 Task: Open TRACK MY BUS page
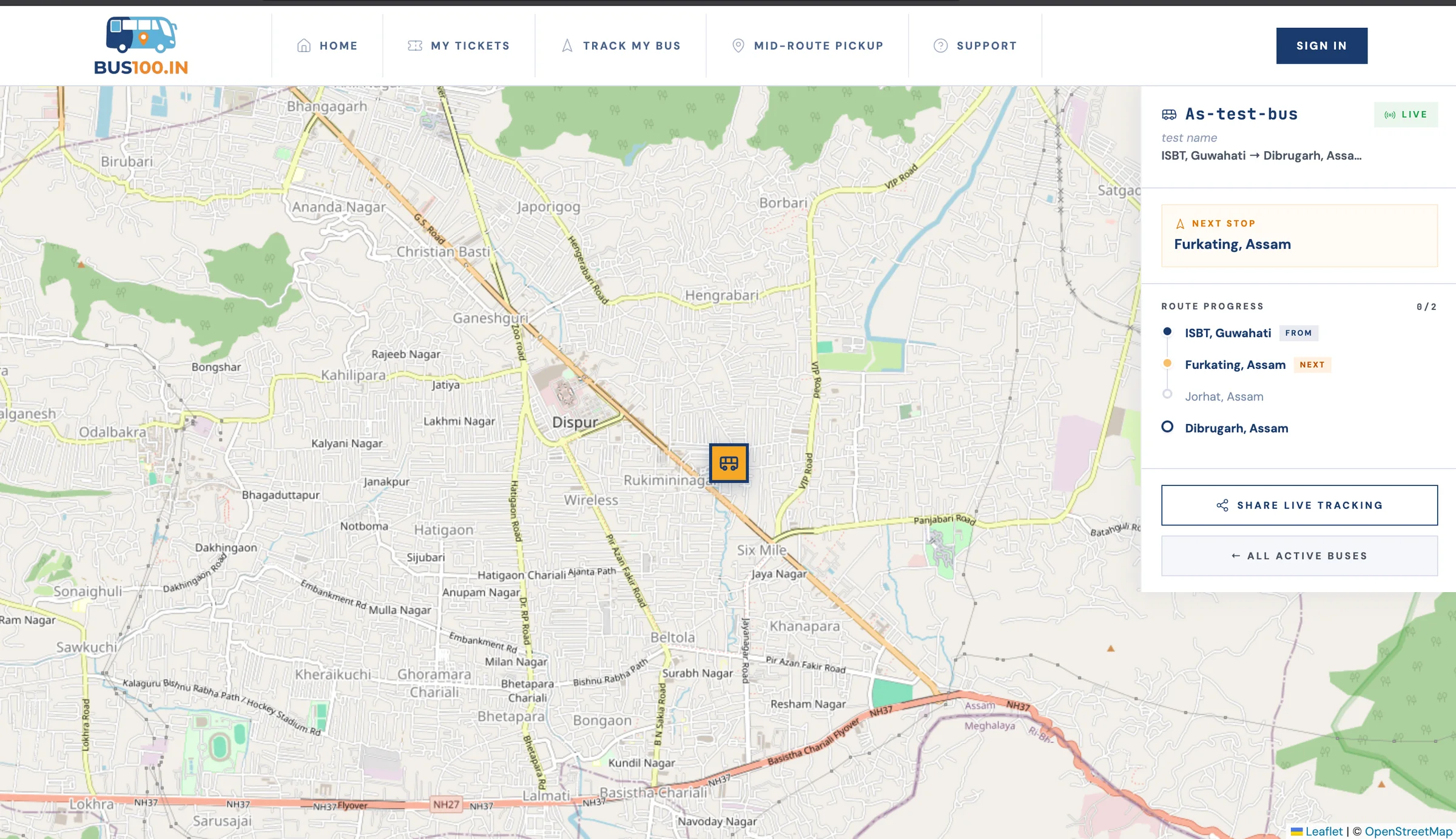point(621,45)
